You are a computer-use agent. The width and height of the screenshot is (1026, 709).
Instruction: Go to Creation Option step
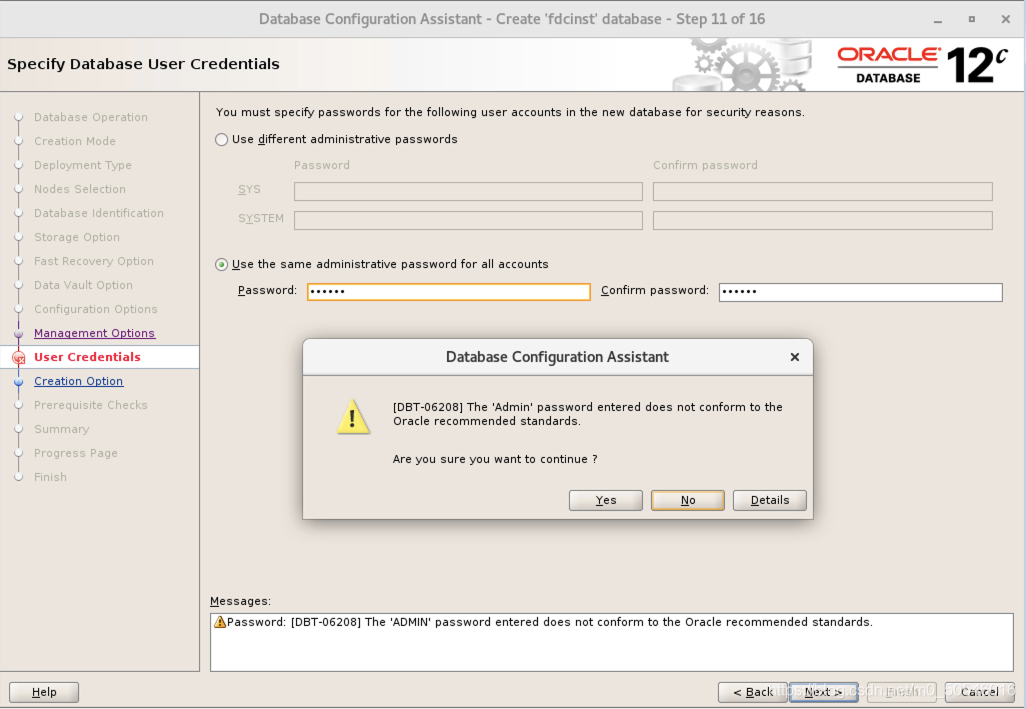pos(79,381)
